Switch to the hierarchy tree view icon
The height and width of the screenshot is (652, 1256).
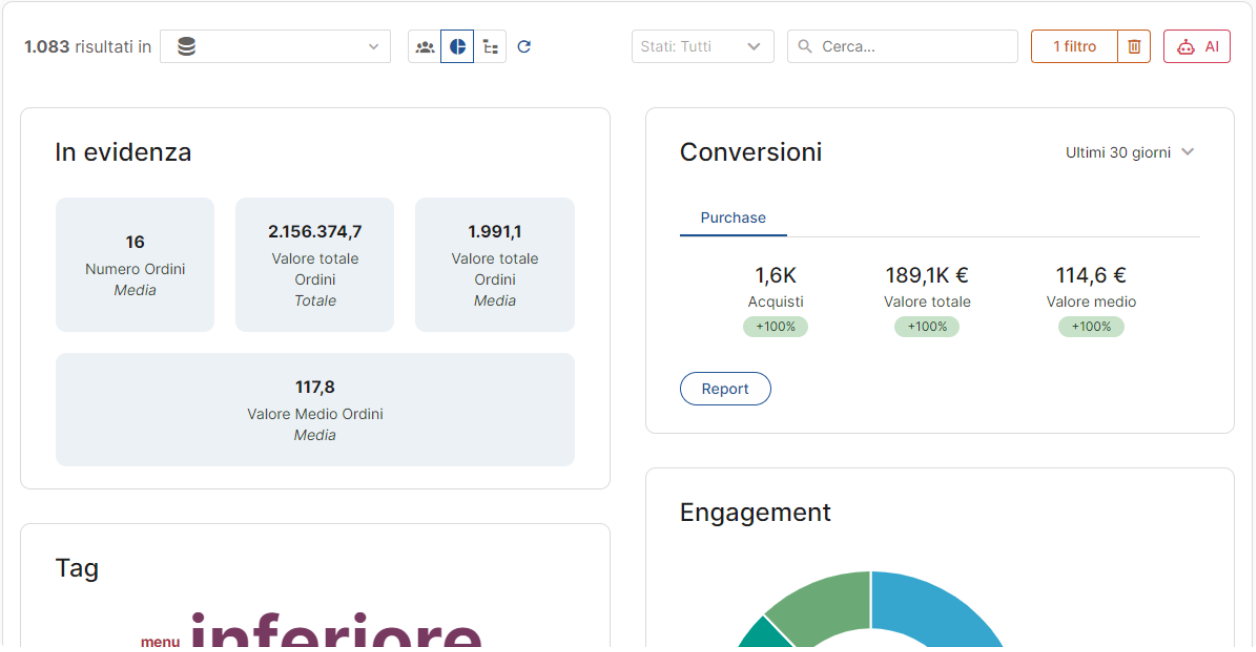coord(490,47)
